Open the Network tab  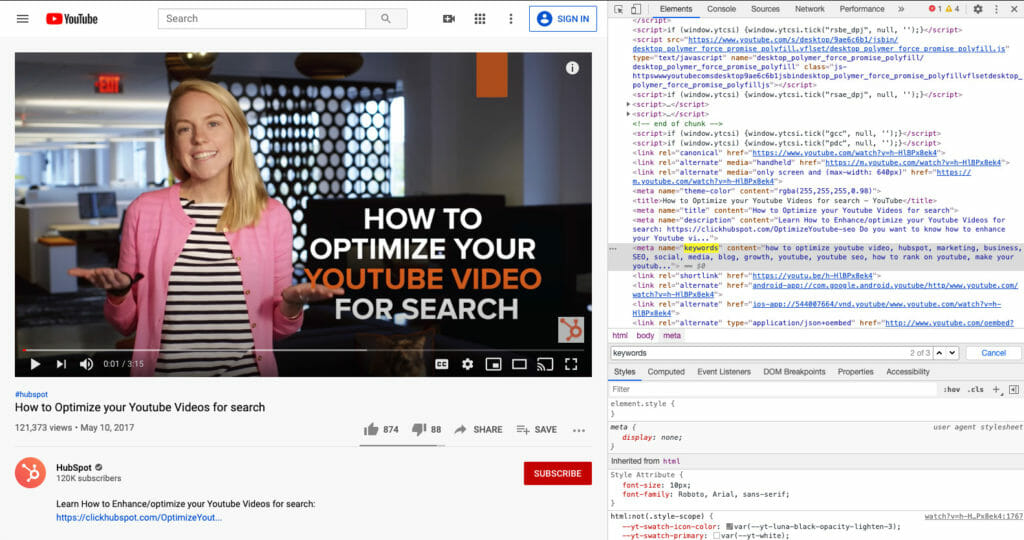pyautogui.click(x=809, y=9)
